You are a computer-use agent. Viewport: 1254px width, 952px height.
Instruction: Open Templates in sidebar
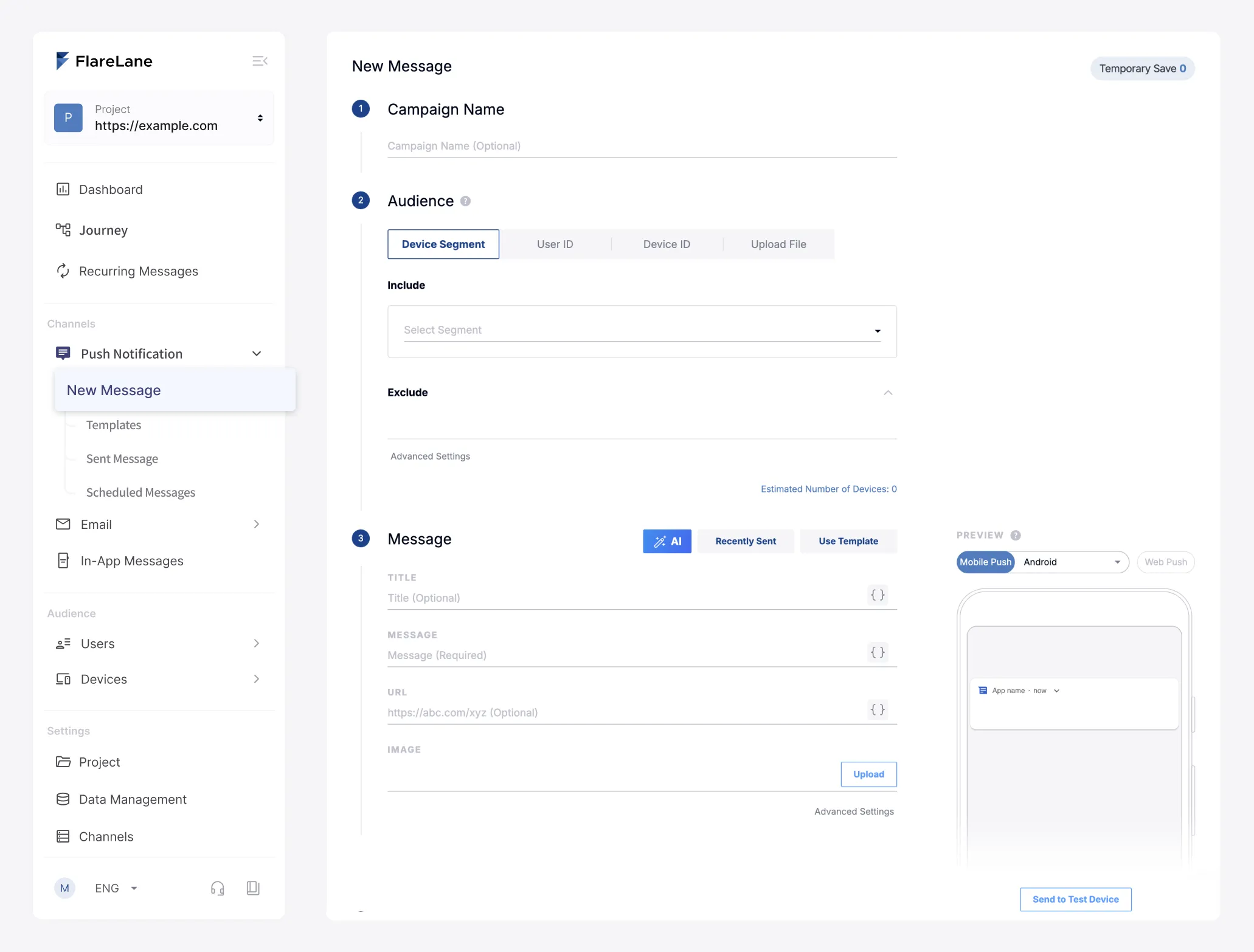click(x=114, y=425)
